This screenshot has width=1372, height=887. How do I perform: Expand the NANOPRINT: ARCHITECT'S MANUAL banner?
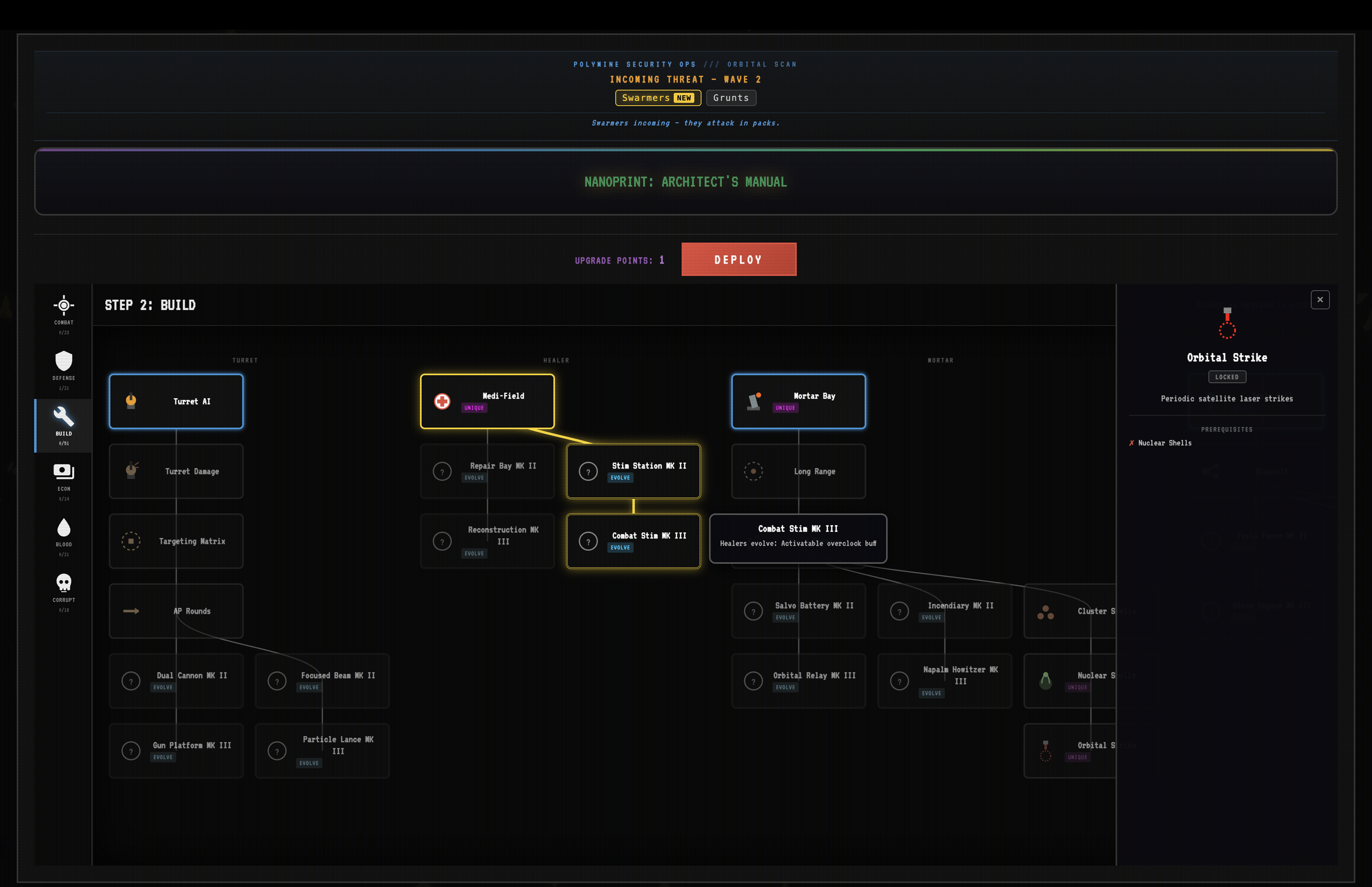click(686, 182)
